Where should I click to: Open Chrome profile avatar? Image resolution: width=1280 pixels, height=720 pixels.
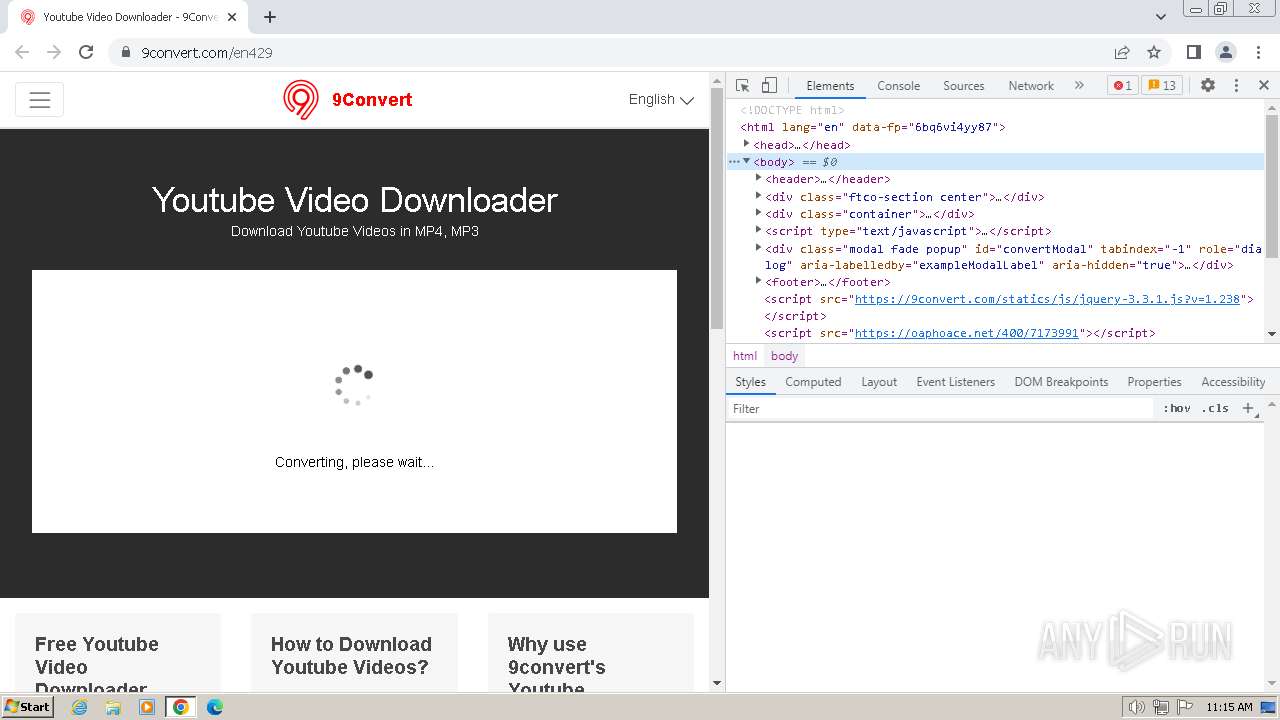pos(1226,52)
